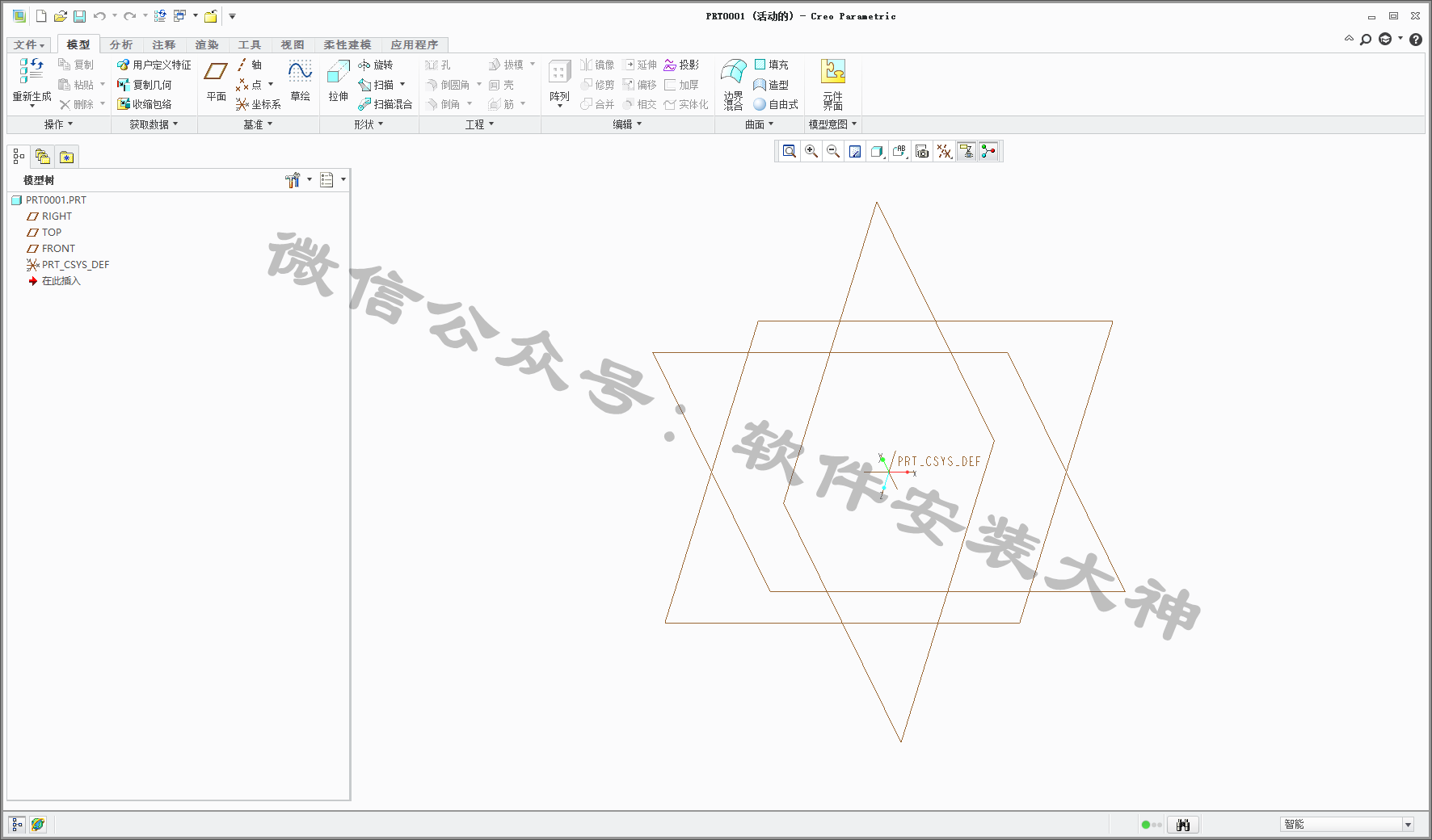Toggle spin center display icon
Image resolution: width=1432 pixels, height=840 pixels.
[988, 151]
